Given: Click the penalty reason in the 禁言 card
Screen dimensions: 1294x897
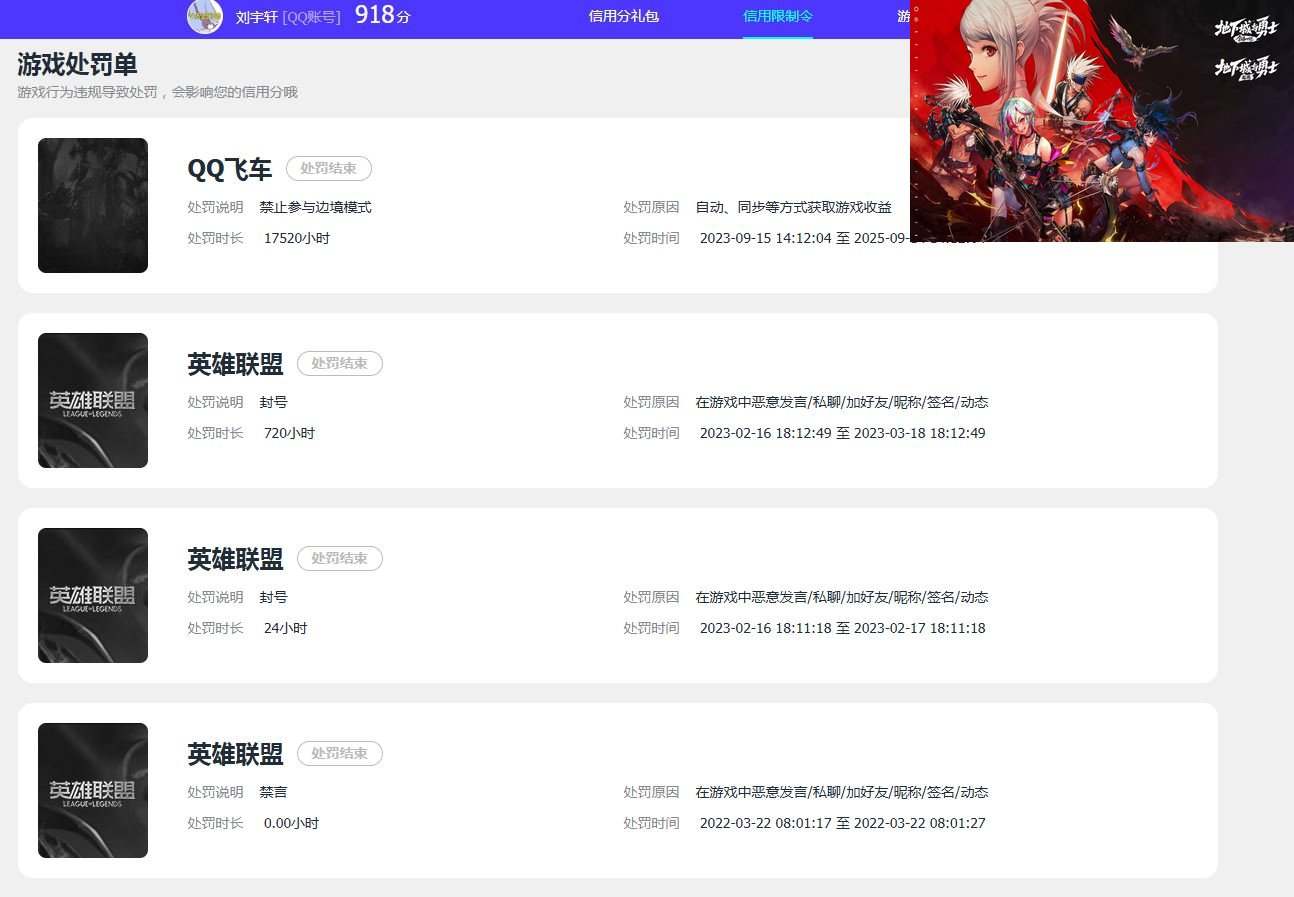Looking at the screenshot, I should (x=842, y=792).
